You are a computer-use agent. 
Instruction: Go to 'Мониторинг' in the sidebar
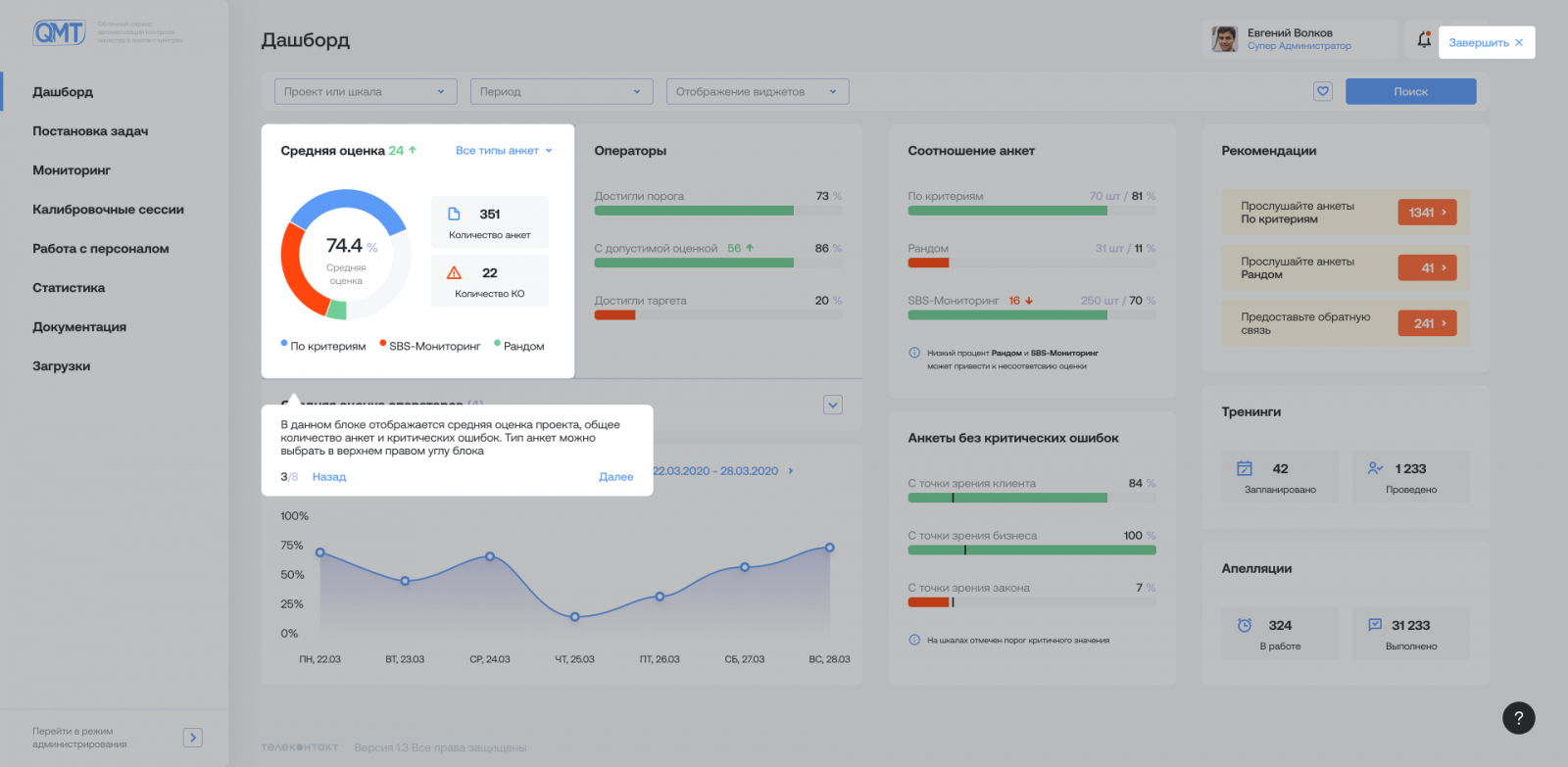tap(72, 170)
